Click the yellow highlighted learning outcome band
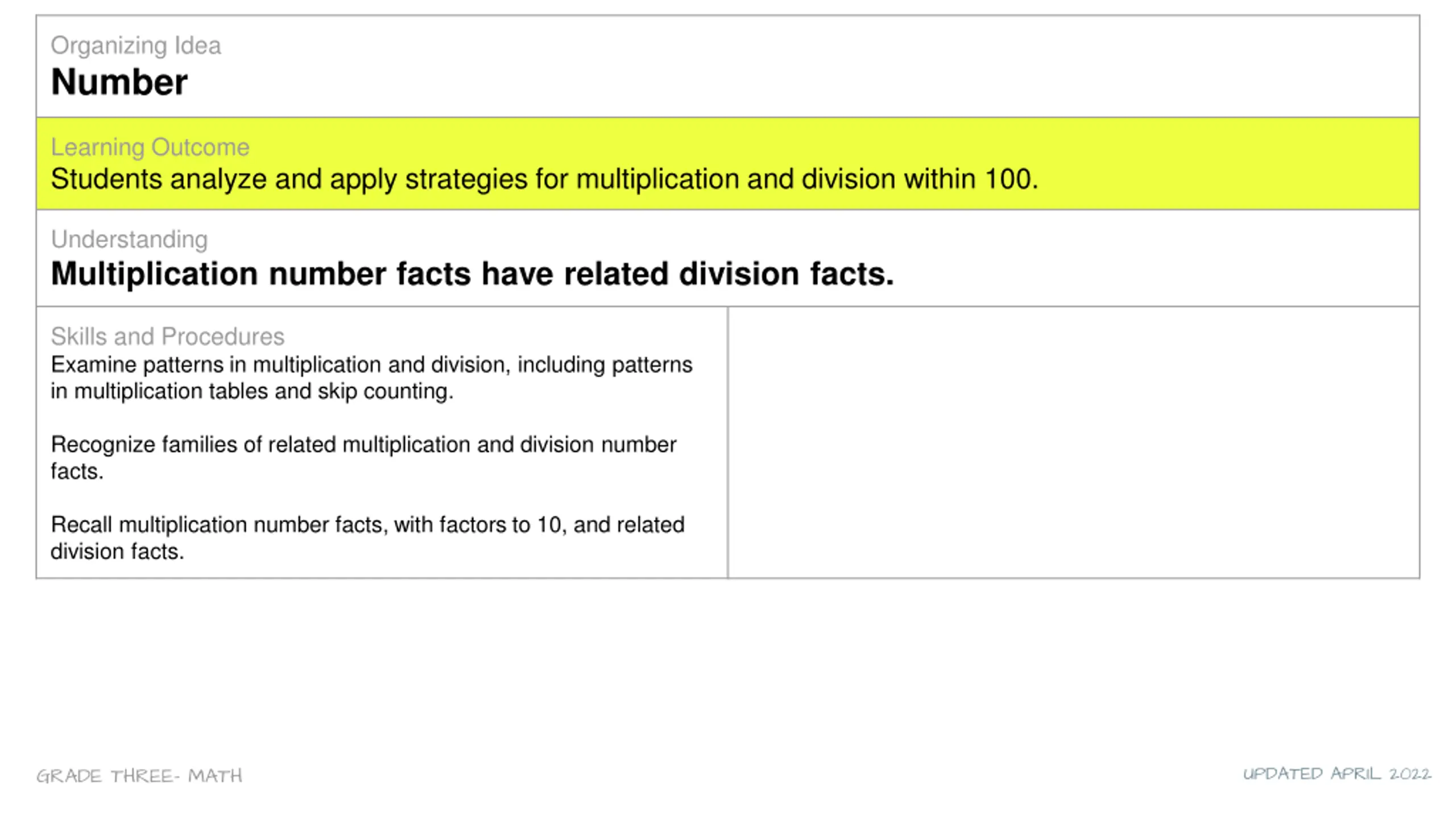 click(727, 164)
